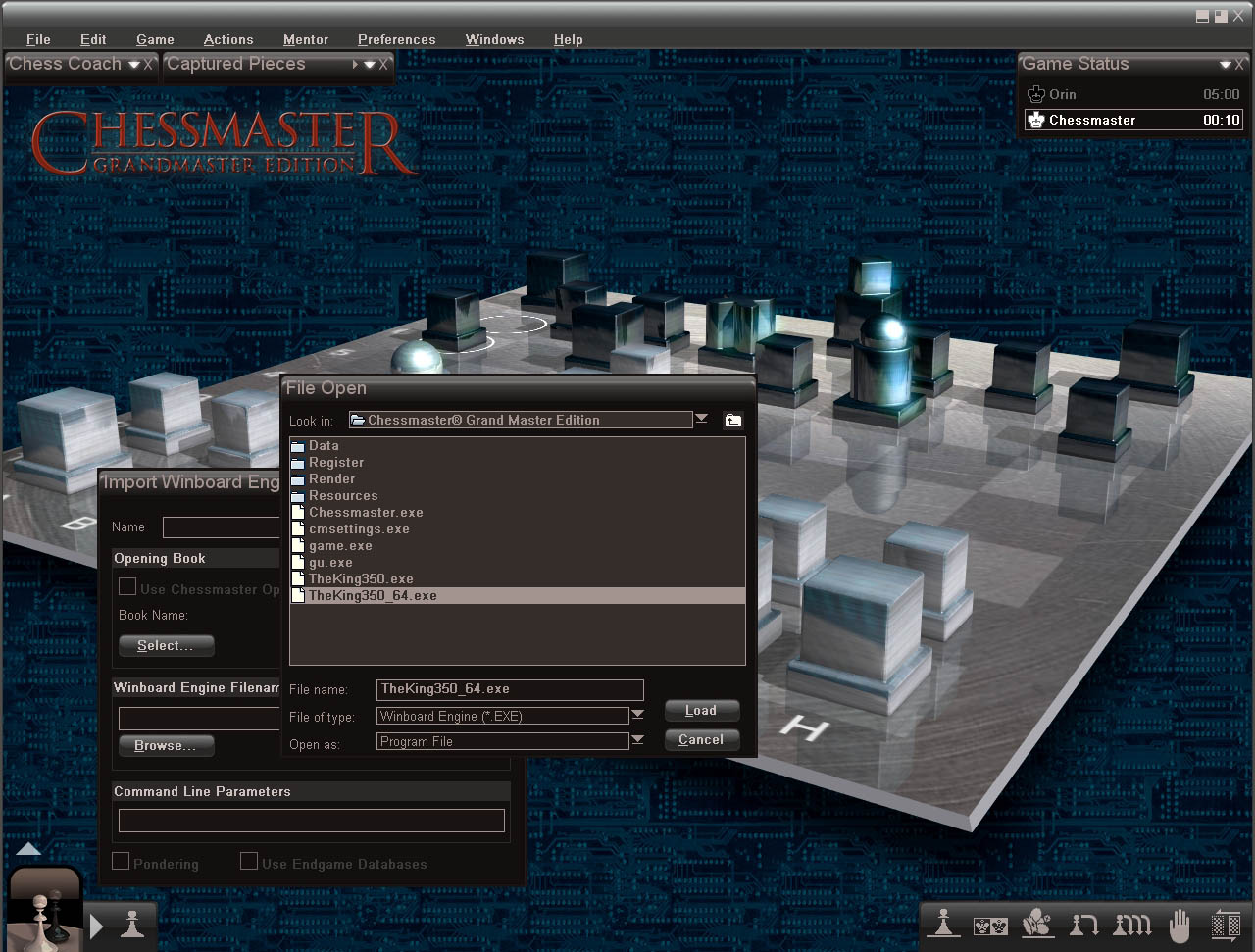
Task: Expand the Open as dropdown
Action: [637, 741]
